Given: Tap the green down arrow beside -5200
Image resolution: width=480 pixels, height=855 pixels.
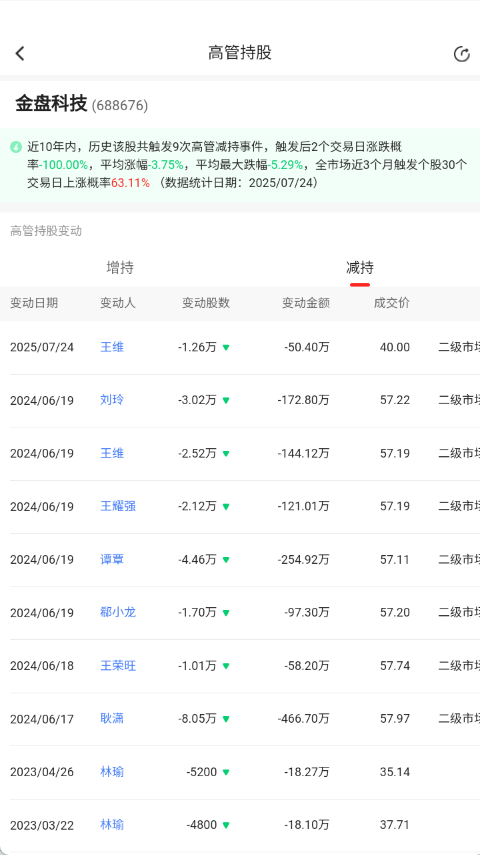Looking at the screenshot, I should coord(226,772).
